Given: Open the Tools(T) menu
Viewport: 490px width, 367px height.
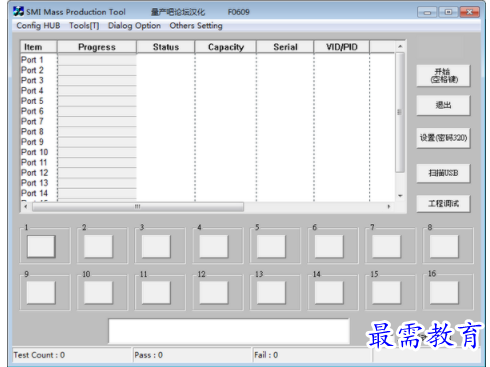Looking at the screenshot, I should click(84, 26).
